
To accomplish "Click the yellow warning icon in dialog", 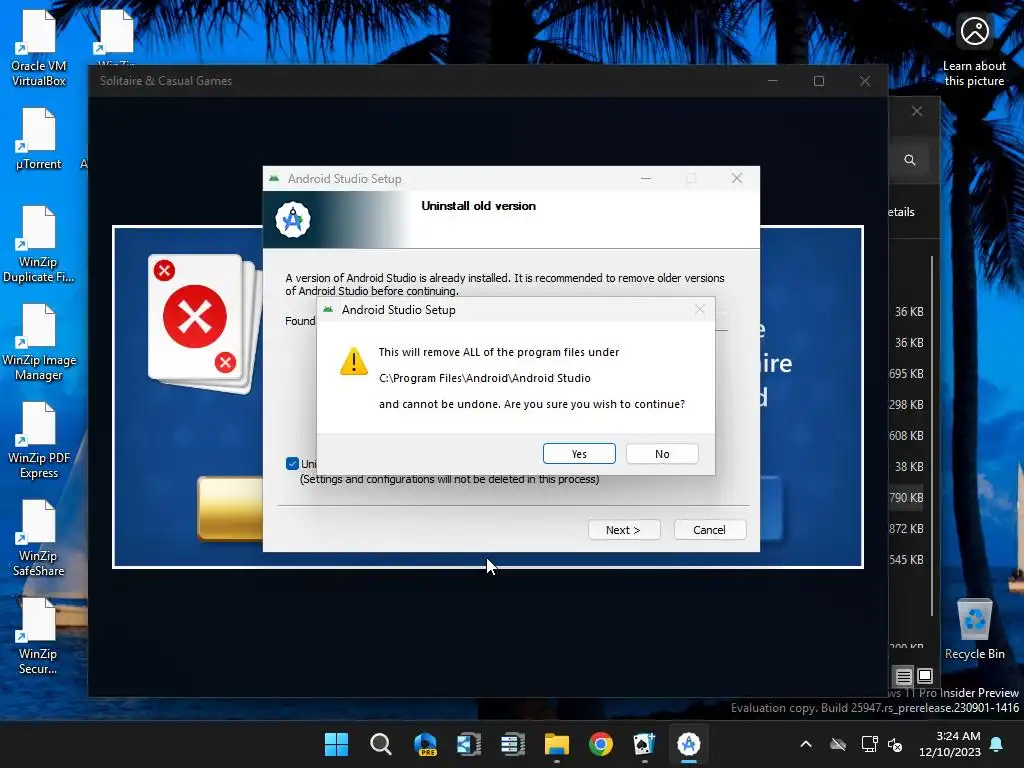I will [x=354, y=361].
